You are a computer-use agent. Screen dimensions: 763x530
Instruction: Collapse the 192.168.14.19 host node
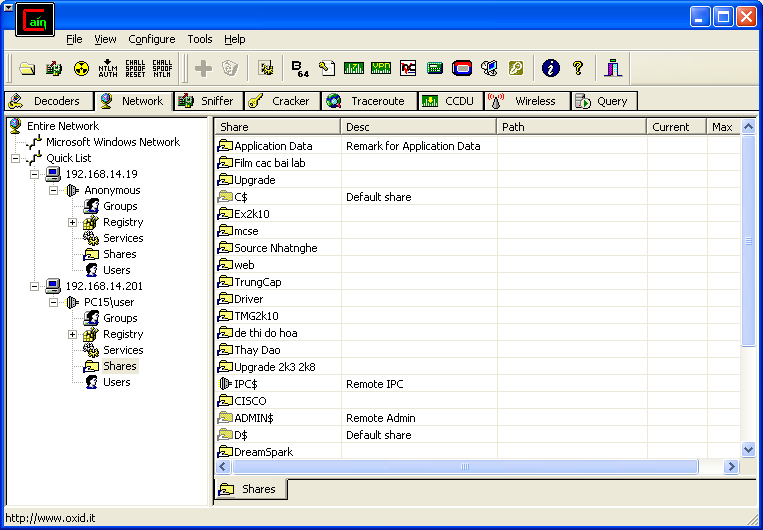pyautogui.click(x=34, y=174)
